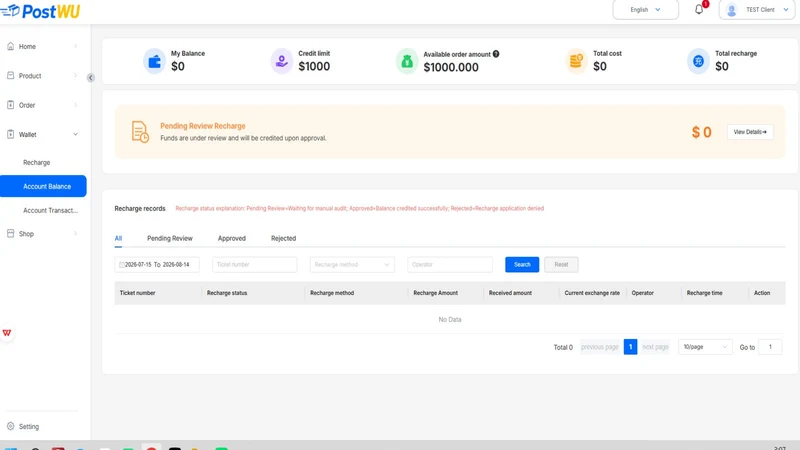Open the English language dropdown
This screenshot has height=450, width=800.
(645, 10)
